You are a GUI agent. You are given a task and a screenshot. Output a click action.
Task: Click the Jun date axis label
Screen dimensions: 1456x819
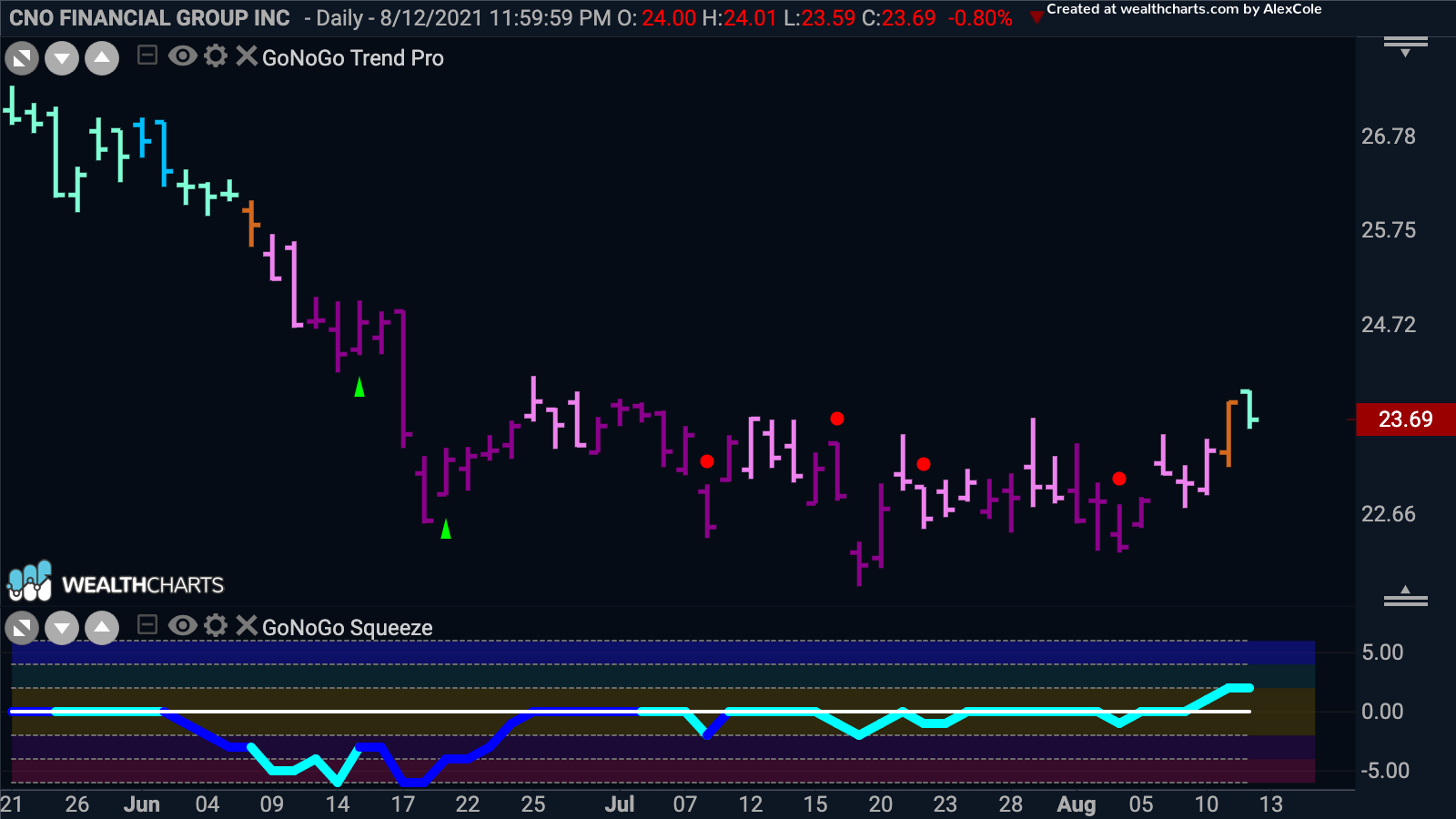[x=142, y=804]
